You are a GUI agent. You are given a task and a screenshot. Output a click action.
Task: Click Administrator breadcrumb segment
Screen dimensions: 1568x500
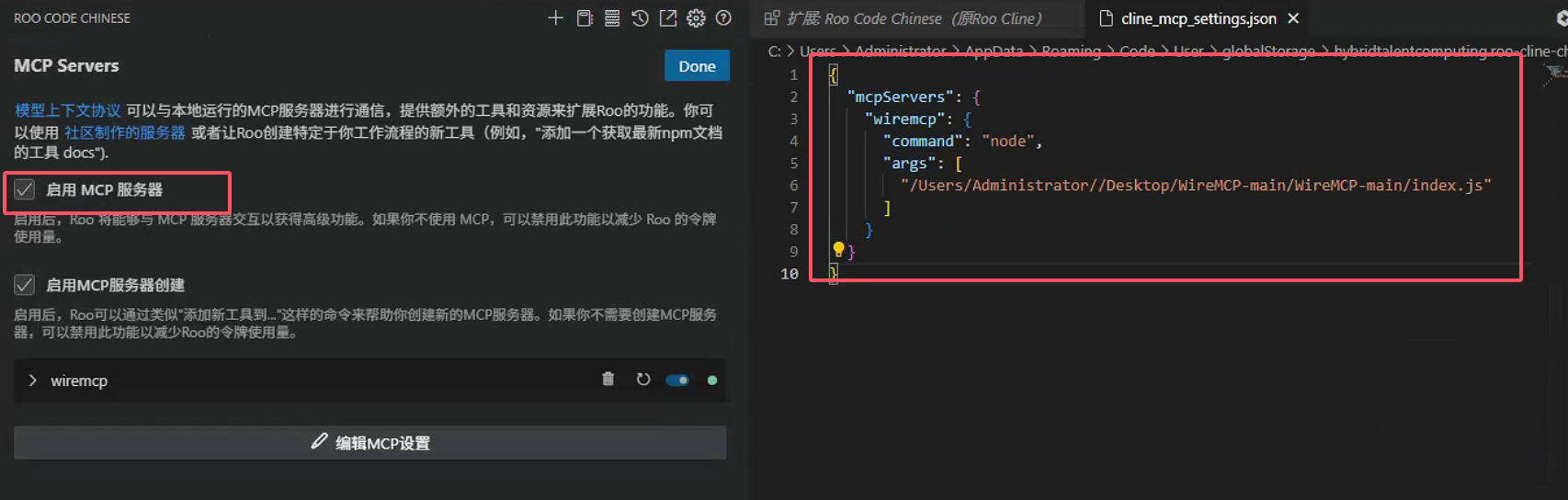pyautogui.click(x=901, y=51)
